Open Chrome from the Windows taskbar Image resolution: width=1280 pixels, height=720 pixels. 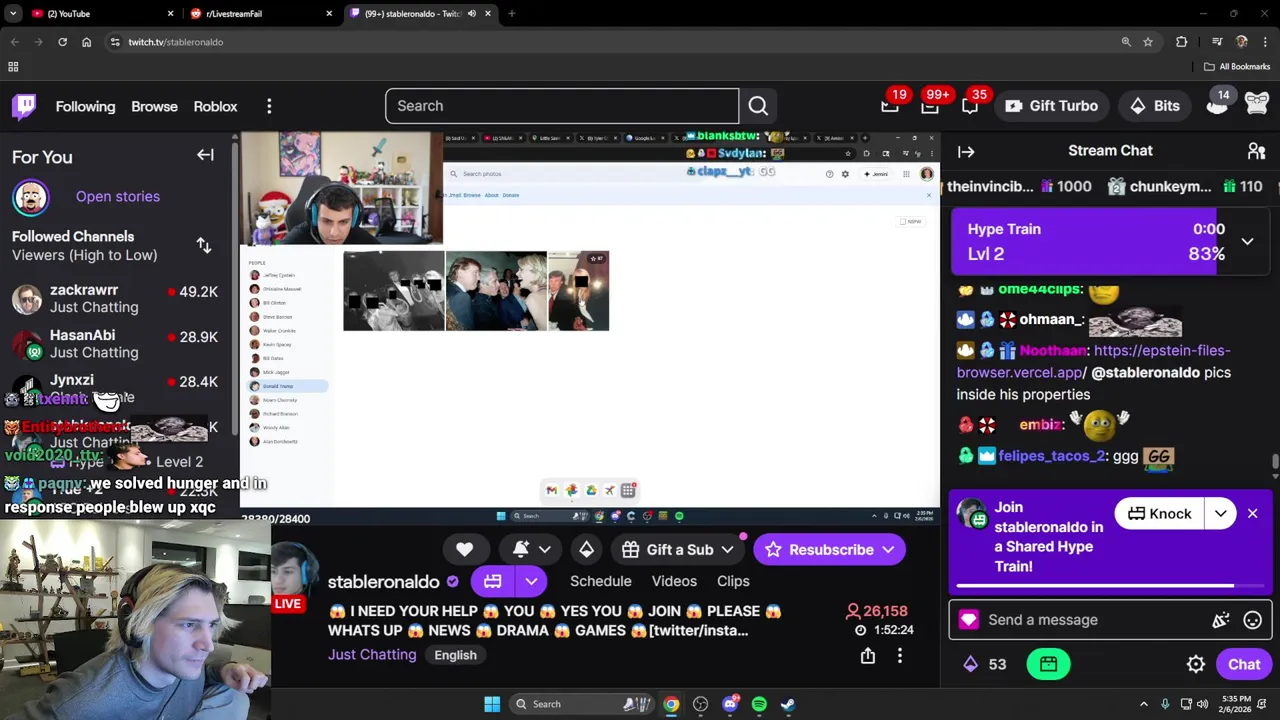[671, 704]
